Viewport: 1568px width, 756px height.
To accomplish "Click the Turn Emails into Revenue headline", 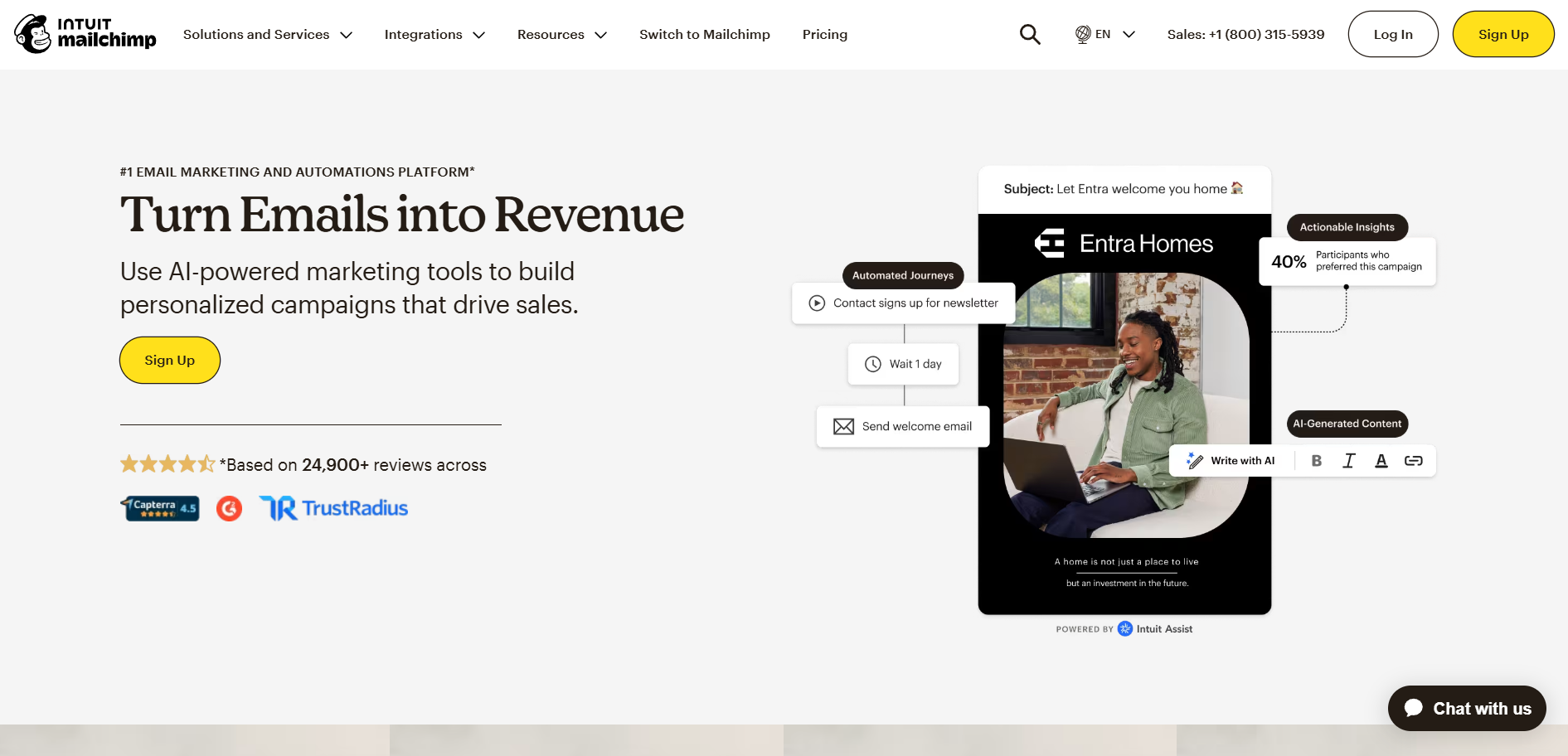I will (402, 214).
